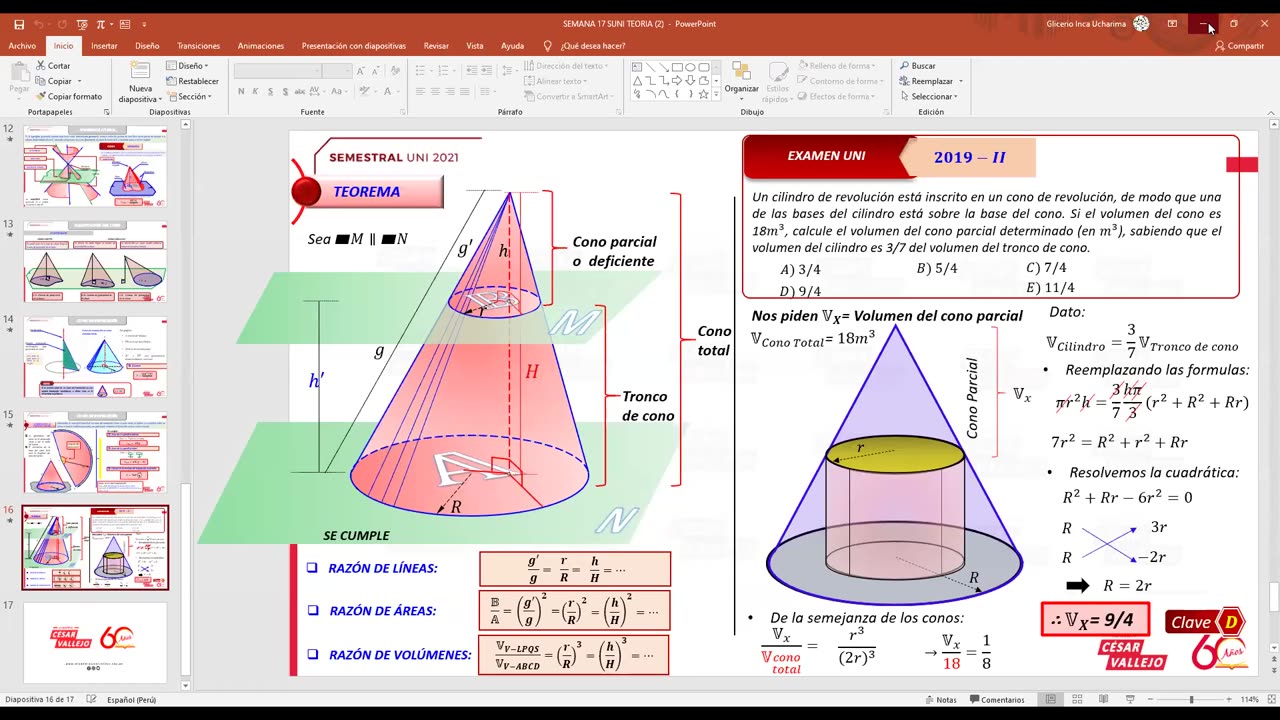Save the presentation from Quick Access Toolbar
This screenshot has height=720, width=1280.
(19, 24)
